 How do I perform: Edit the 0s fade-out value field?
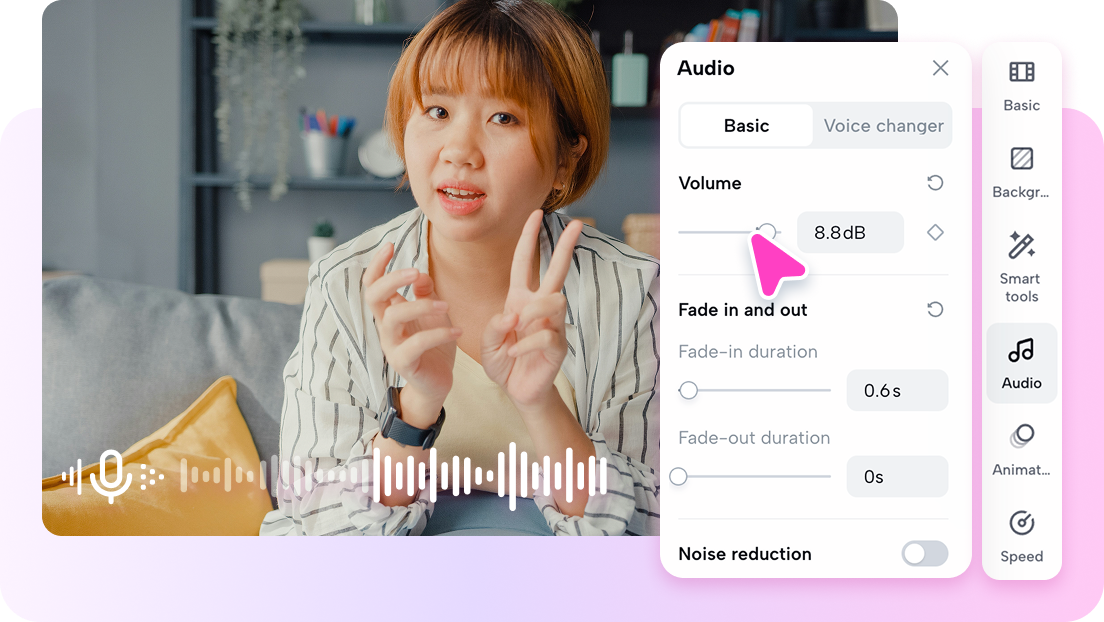897,477
